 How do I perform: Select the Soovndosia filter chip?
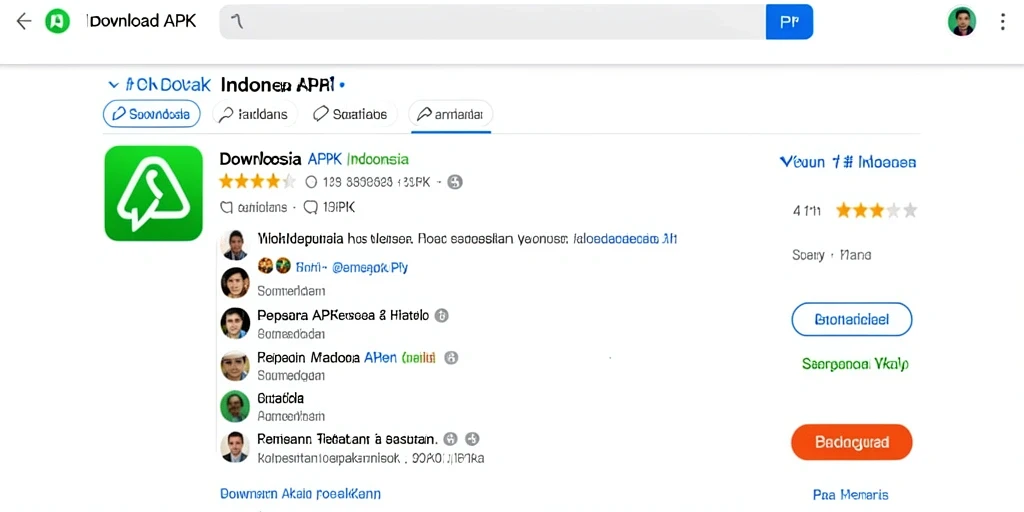[x=152, y=114]
